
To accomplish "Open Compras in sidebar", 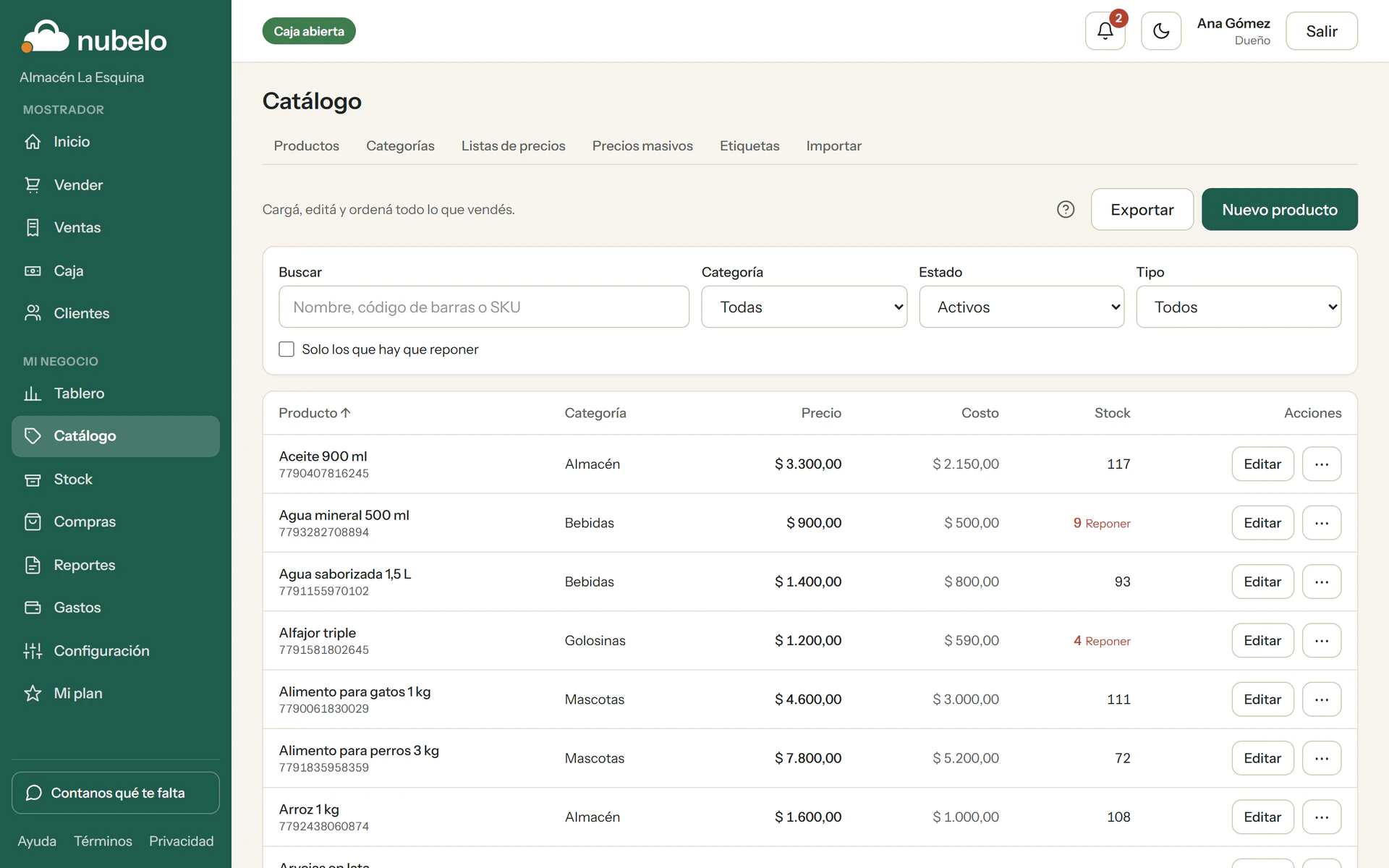I will click(x=116, y=522).
